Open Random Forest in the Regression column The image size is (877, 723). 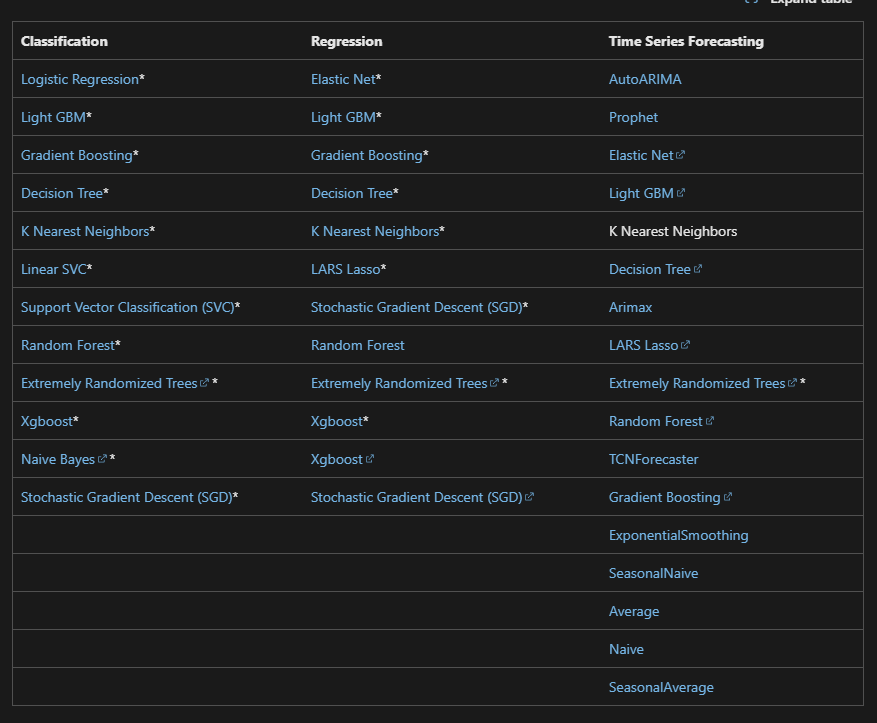pos(357,346)
